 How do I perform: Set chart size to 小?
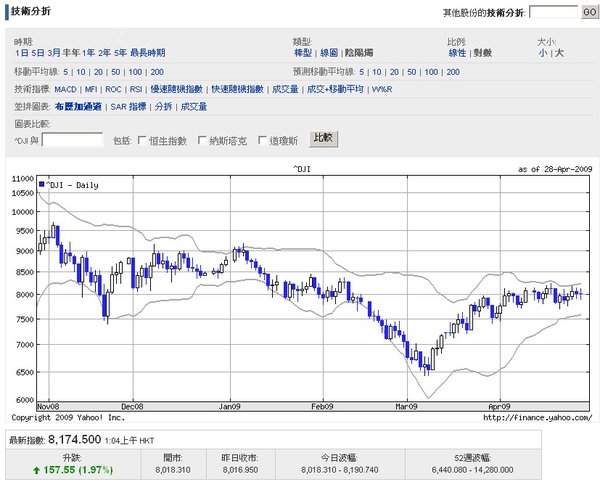[543, 53]
